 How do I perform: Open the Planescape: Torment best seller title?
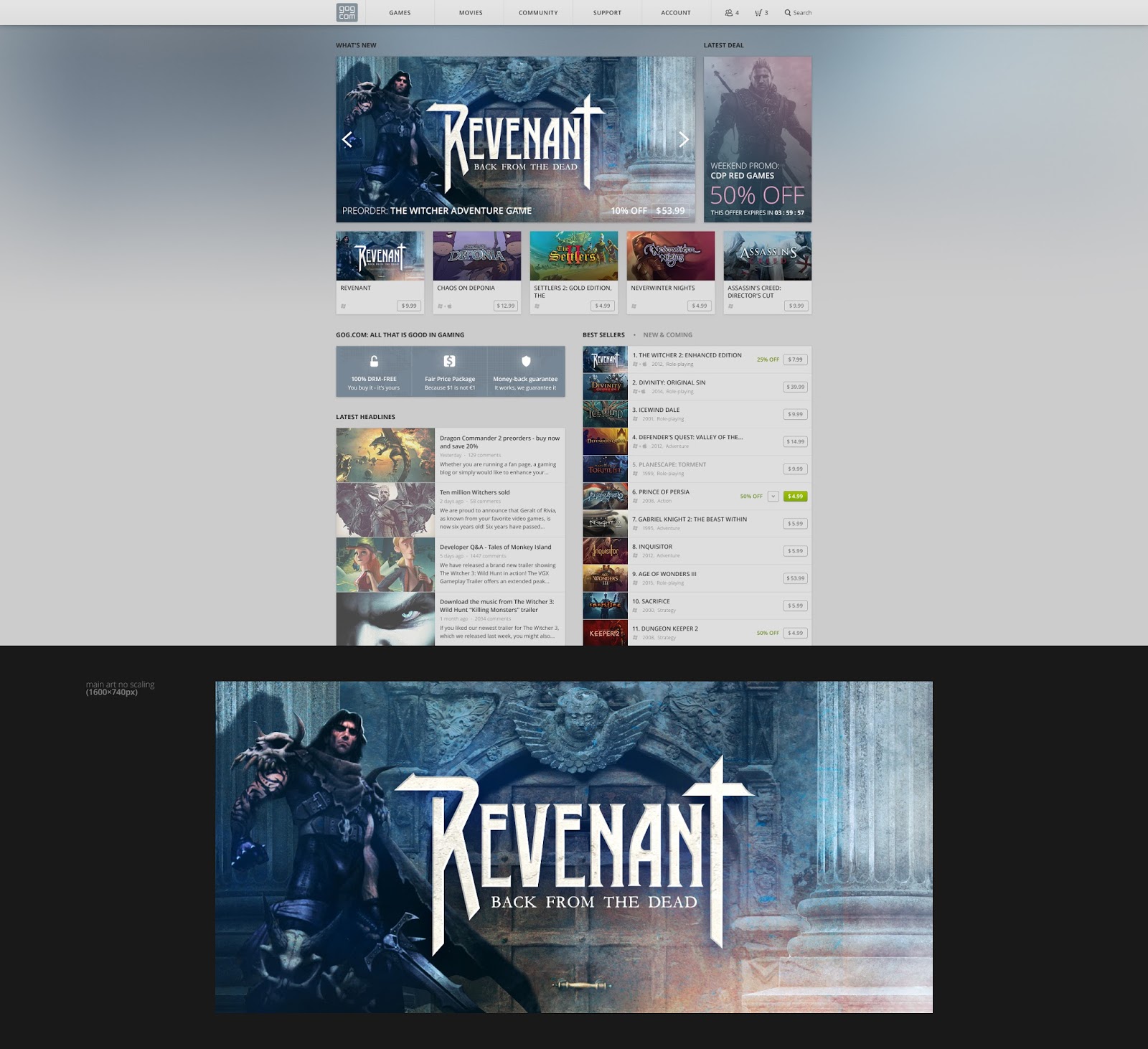[x=669, y=464]
